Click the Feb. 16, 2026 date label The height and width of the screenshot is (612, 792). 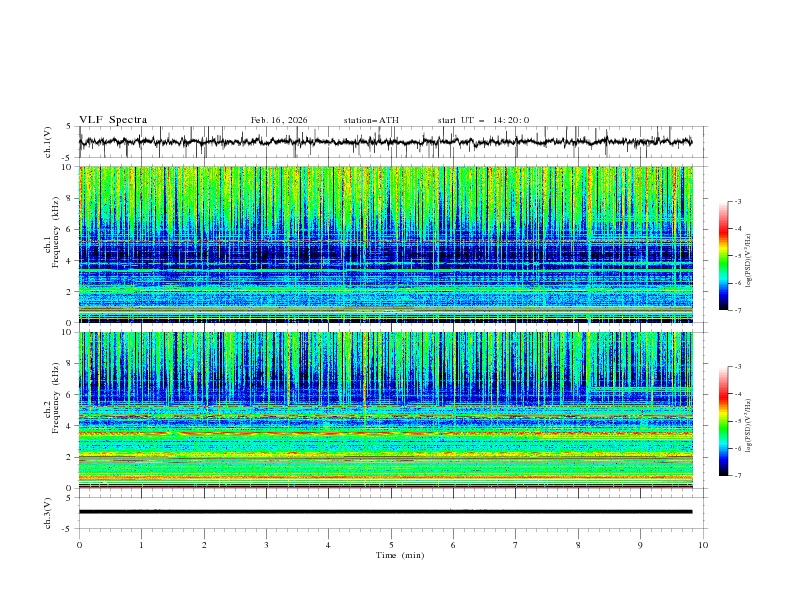(279, 120)
